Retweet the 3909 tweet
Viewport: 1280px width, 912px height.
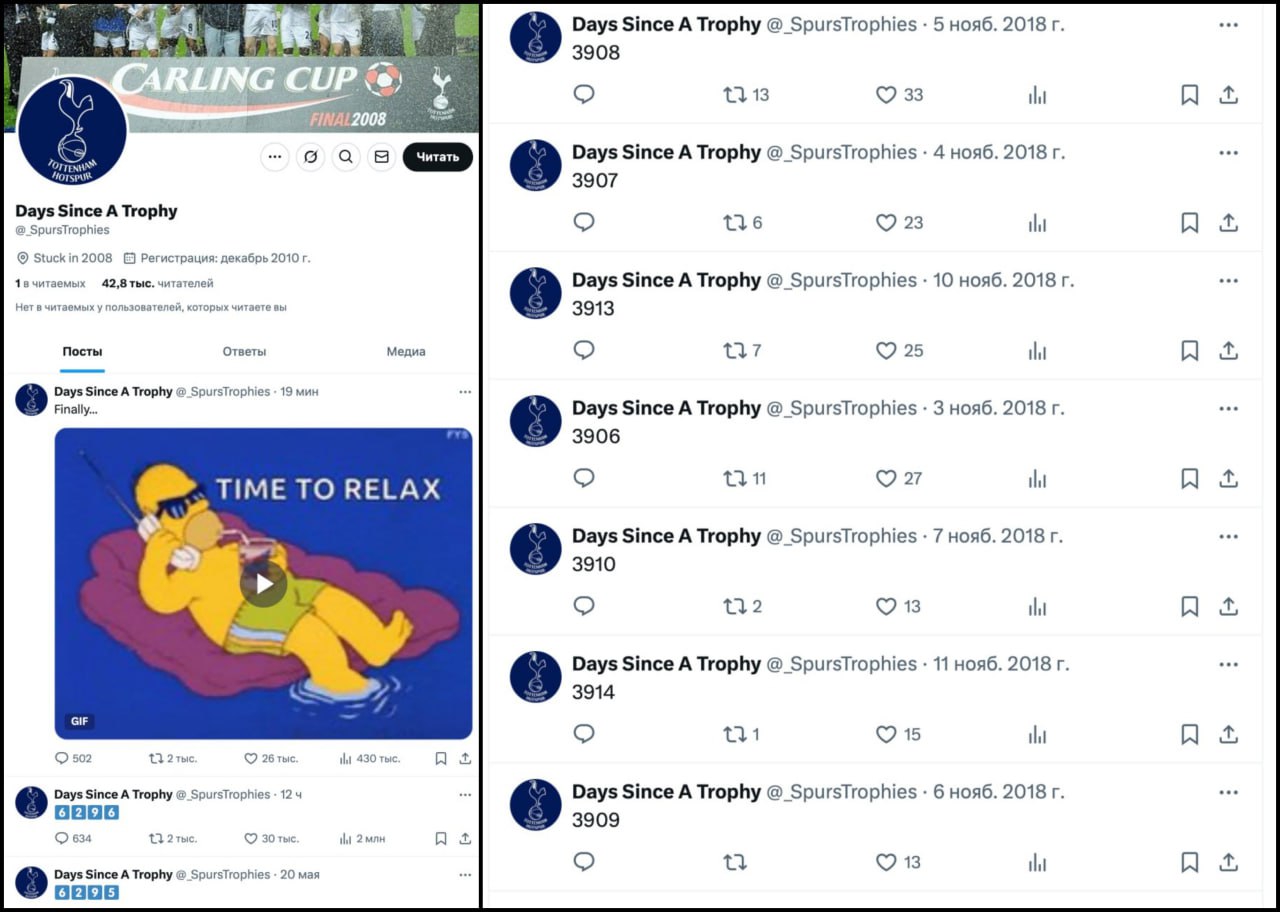tap(735, 862)
